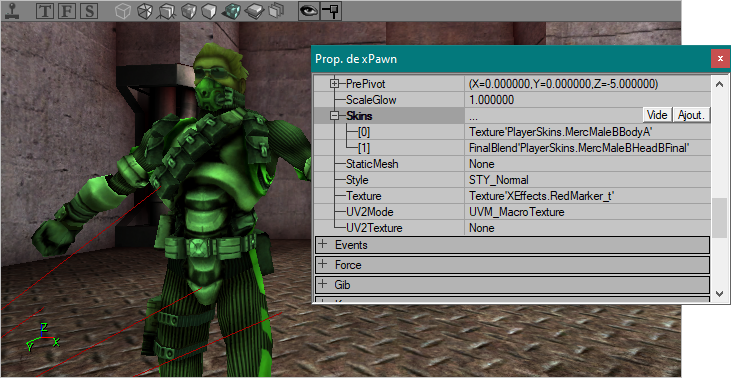Viewport: 731px width, 378px height.
Task: Select the light outlined cube perspective icon
Action: tap(123, 11)
